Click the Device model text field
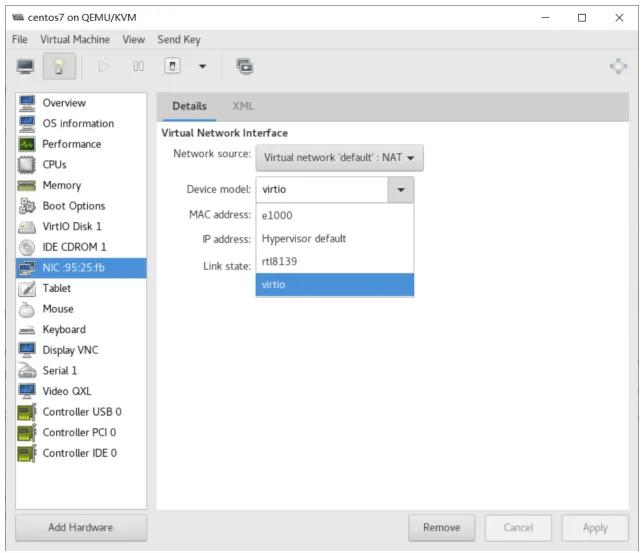 (x=322, y=189)
